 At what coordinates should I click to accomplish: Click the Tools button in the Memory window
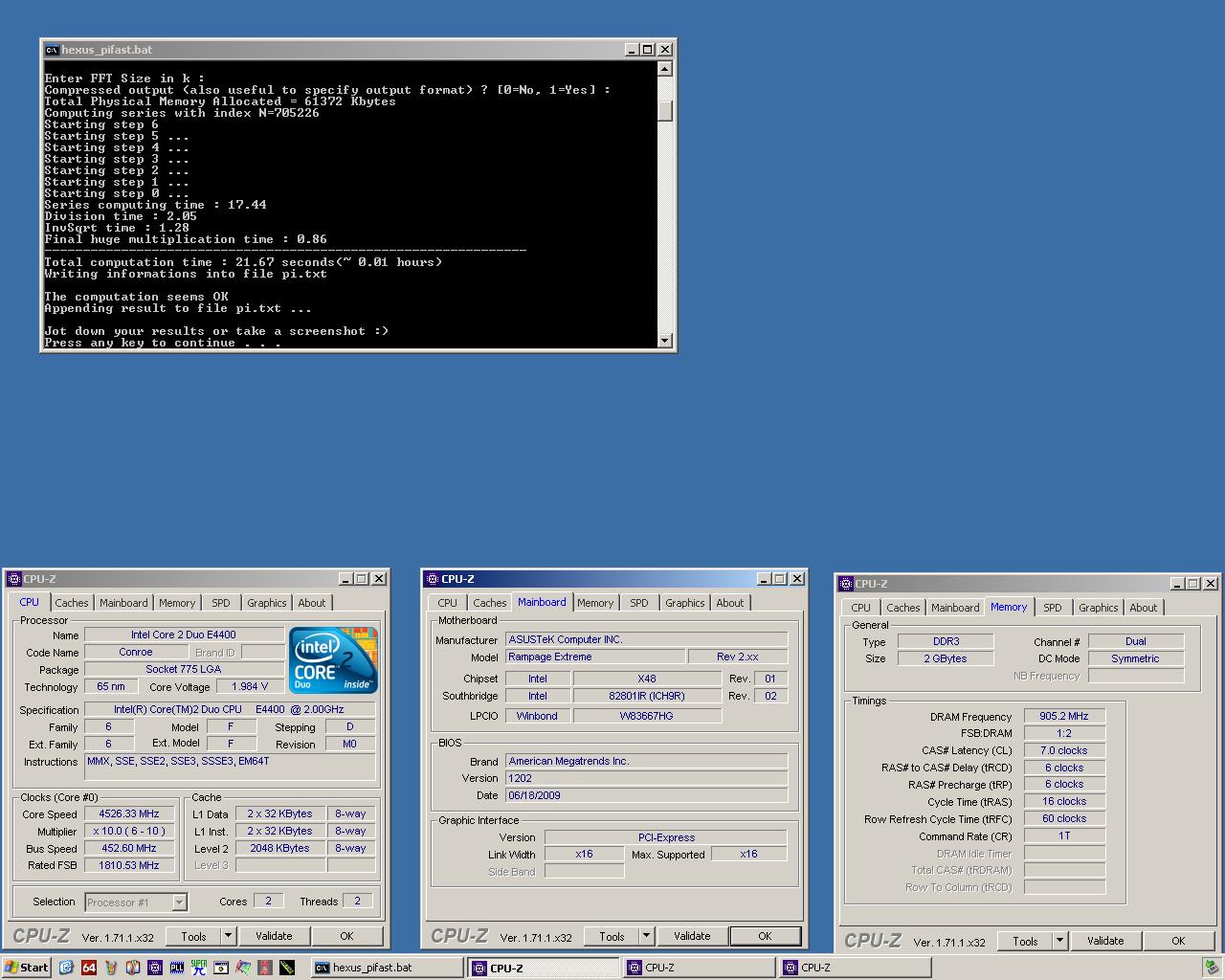coord(1026,941)
